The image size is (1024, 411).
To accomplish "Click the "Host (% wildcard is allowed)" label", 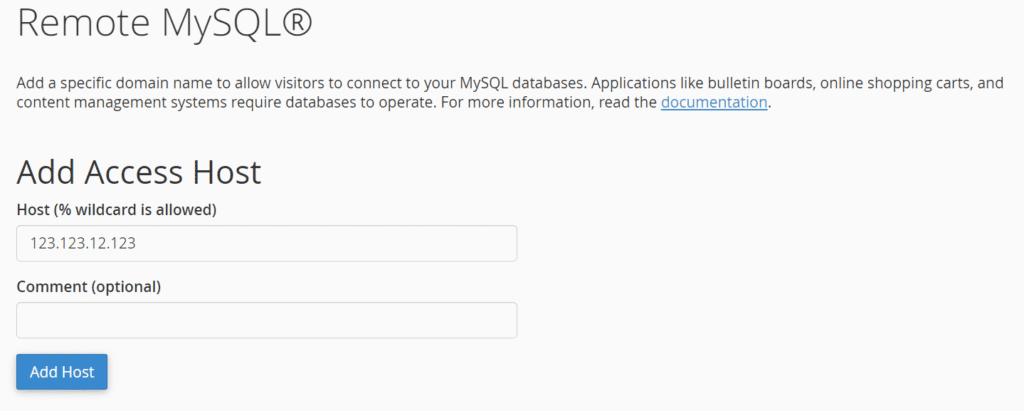I will click(x=117, y=209).
